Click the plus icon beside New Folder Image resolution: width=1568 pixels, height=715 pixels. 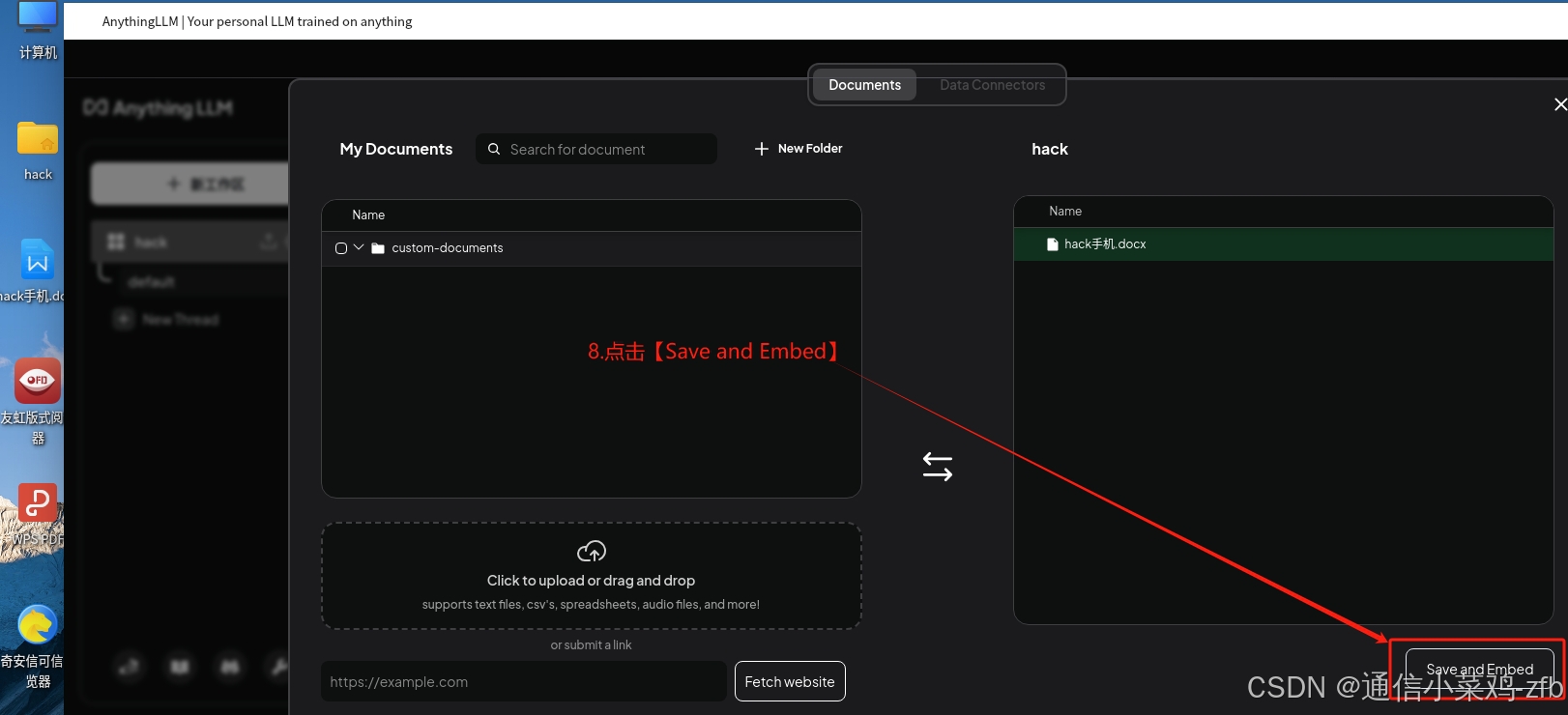click(762, 149)
